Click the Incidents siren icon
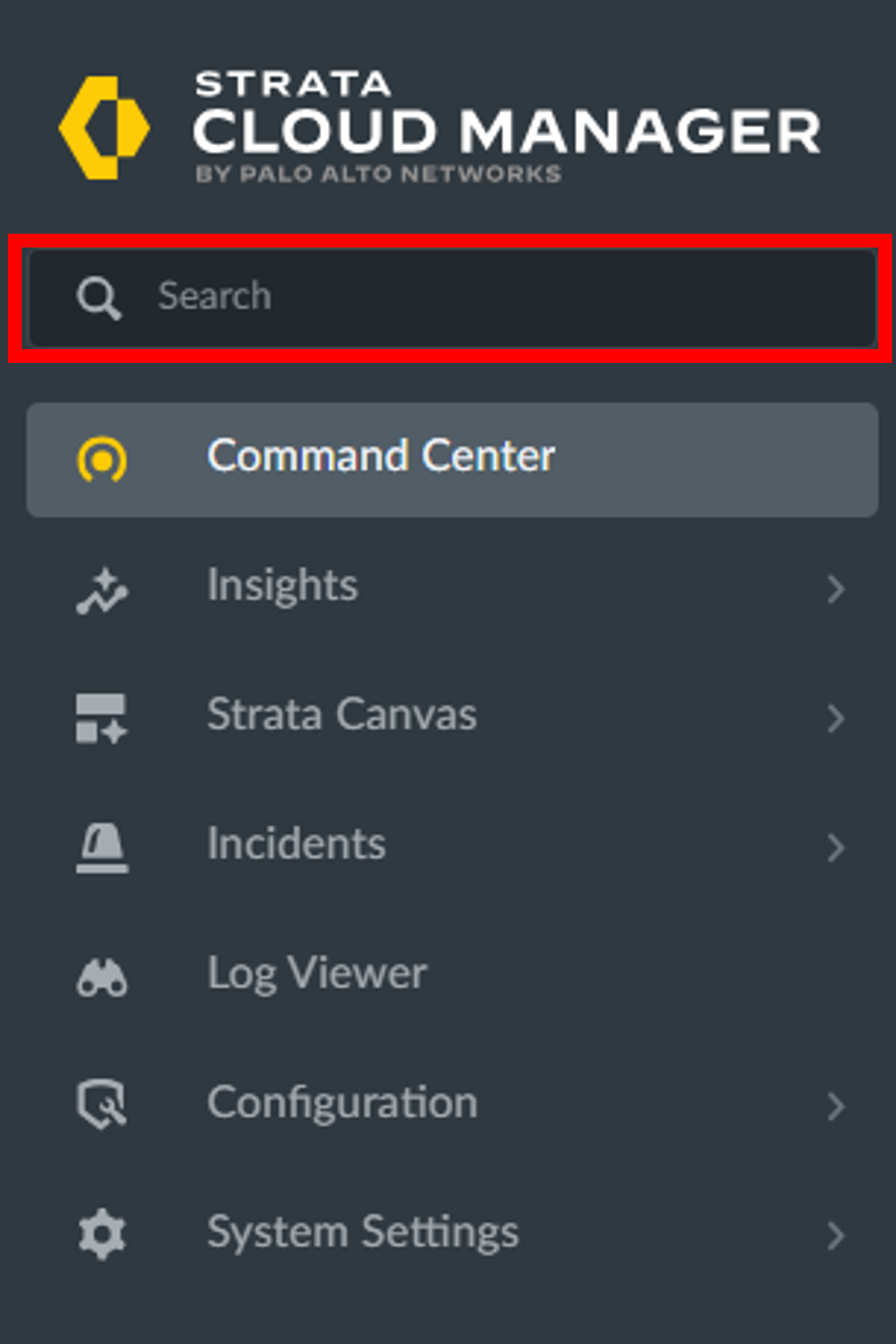Image resolution: width=896 pixels, height=1344 pixels. 102,848
